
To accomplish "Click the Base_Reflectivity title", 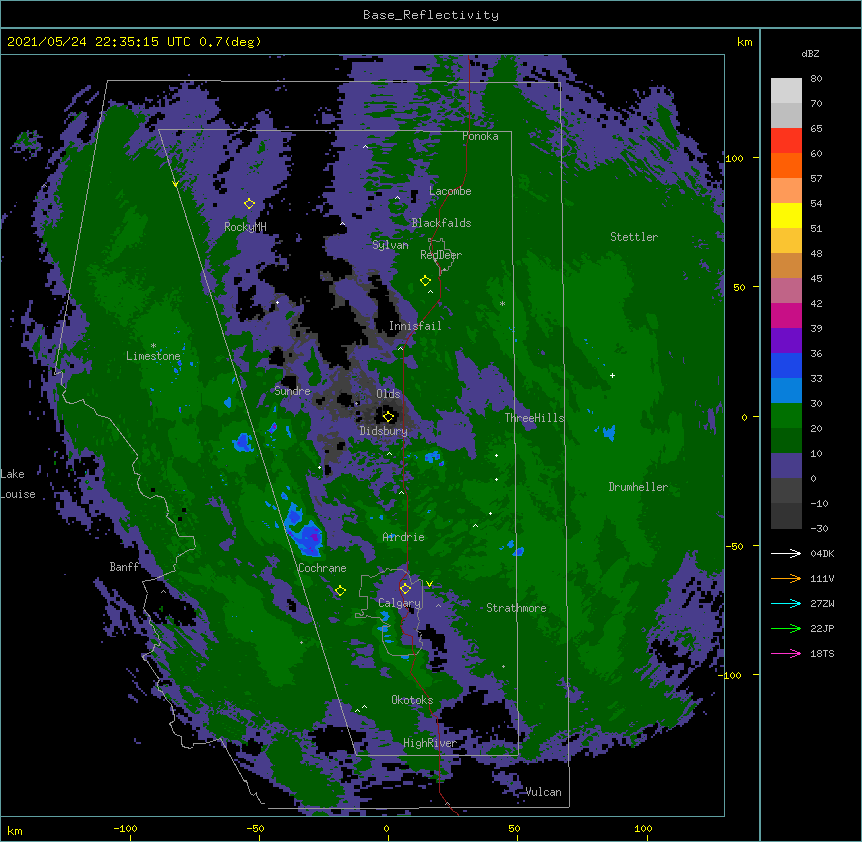I will [x=431, y=15].
